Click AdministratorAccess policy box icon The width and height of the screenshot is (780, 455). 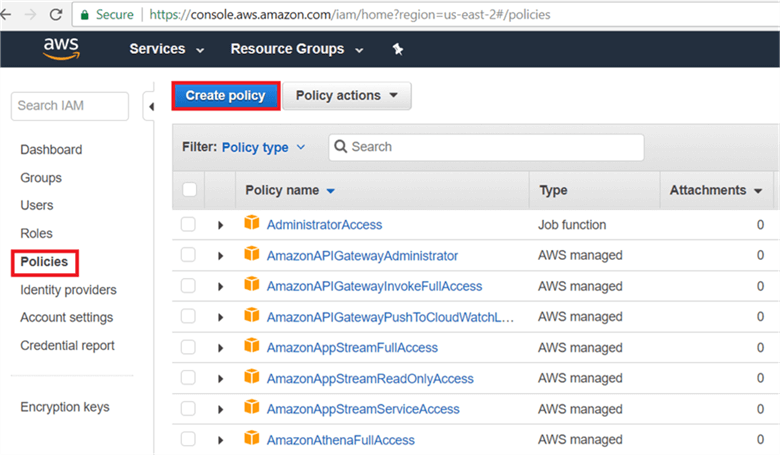click(x=252, y=222)
